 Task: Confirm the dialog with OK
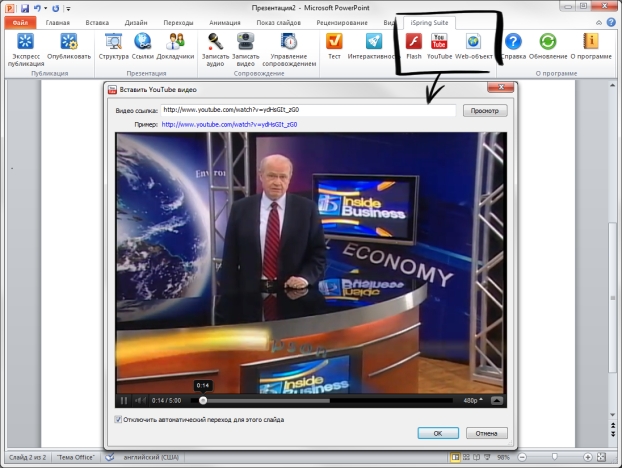(438, 433)
